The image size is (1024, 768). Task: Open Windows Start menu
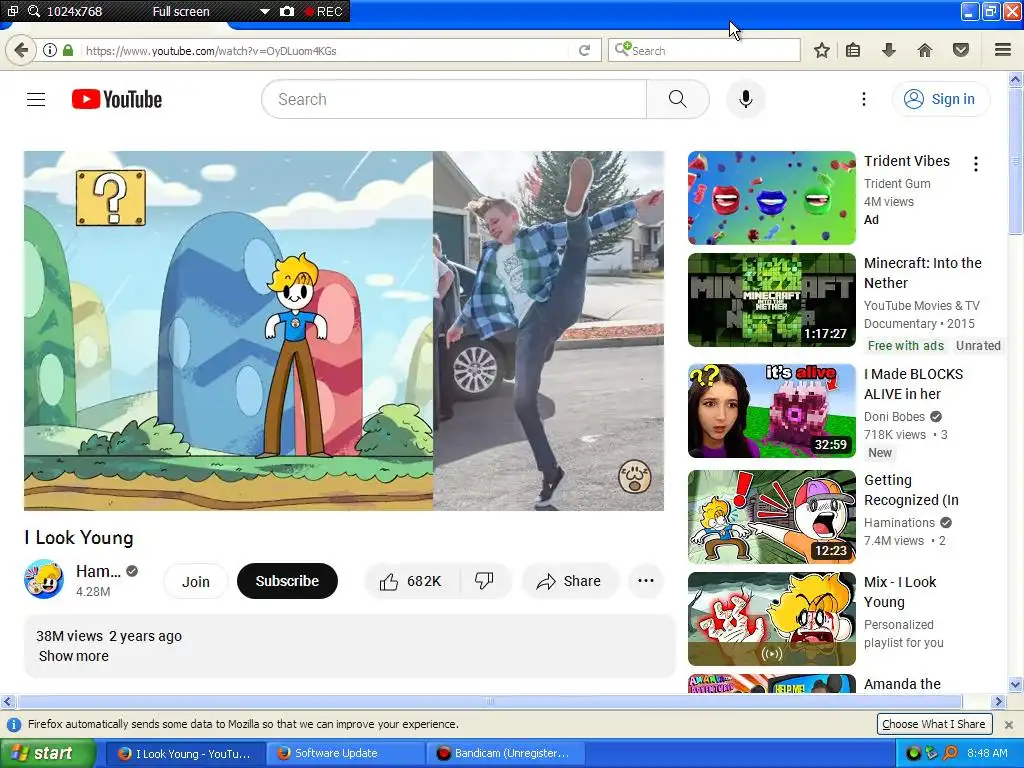coord(46,753)
